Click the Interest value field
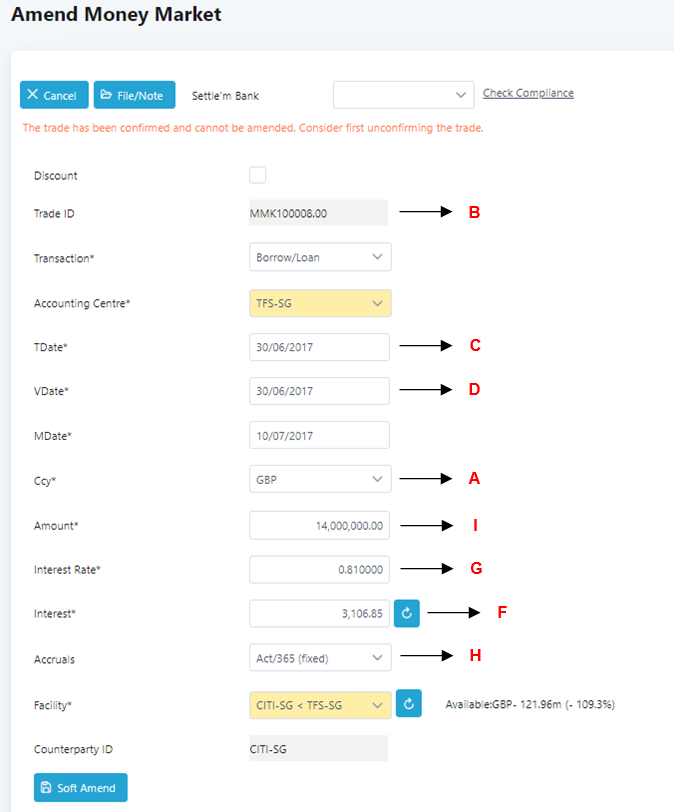The height and width of the screenshot is (812, 674). (319, 613)
